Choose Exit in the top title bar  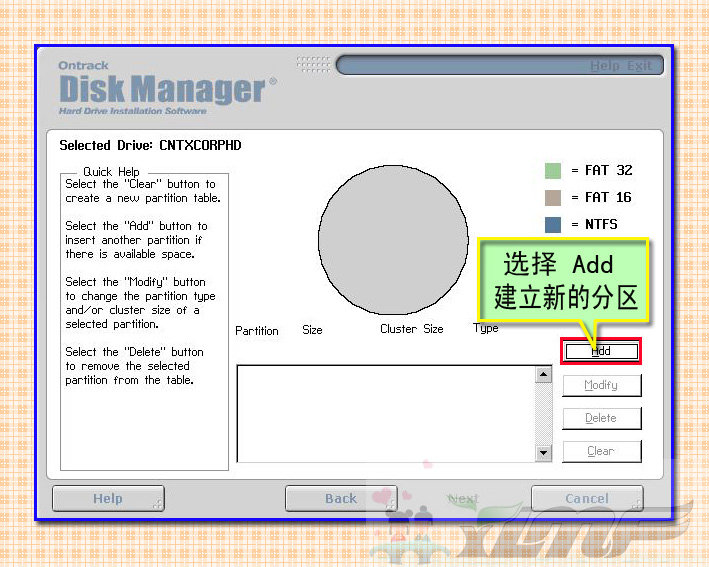639,66
